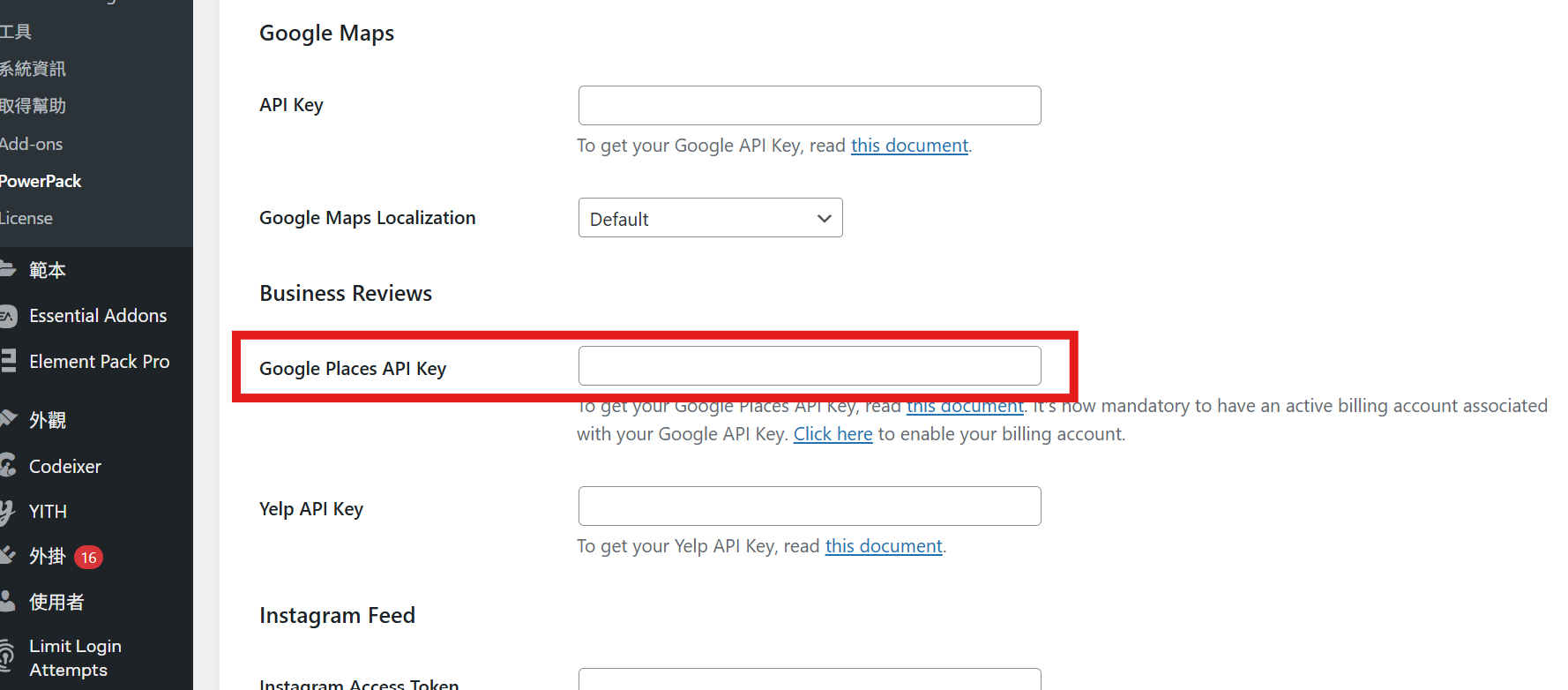Click the 範本 folder icon in sidebar
This screenshot has width=1568, height=690.
7,269
